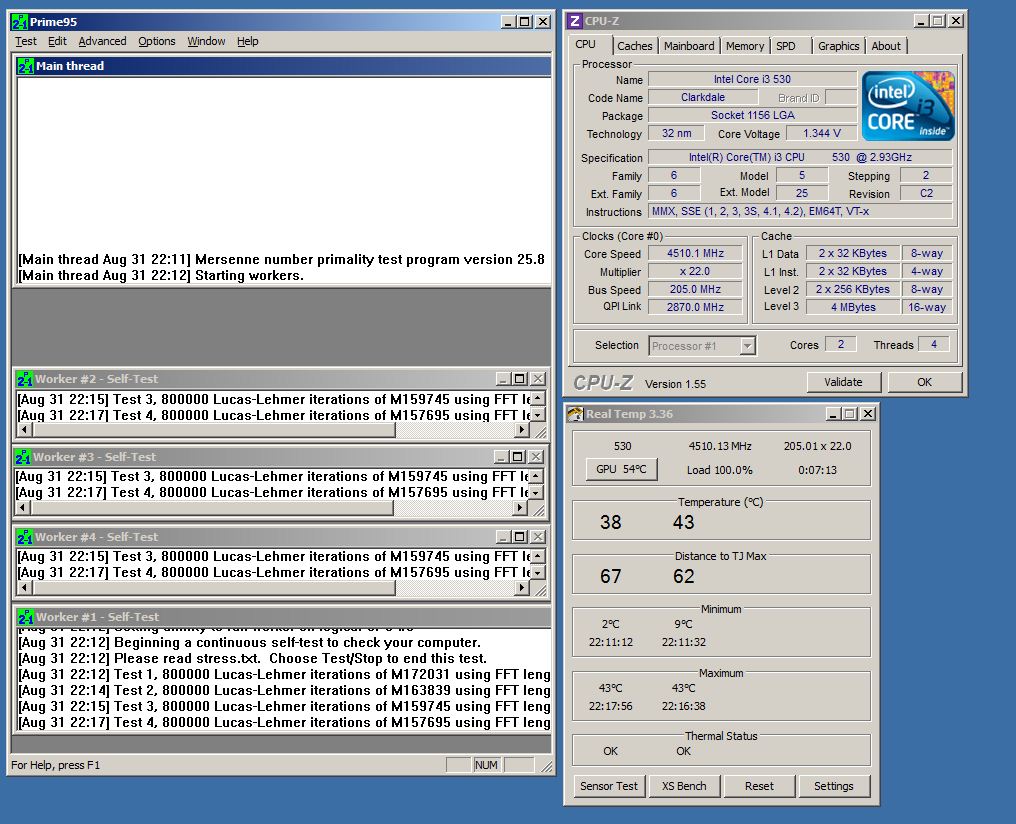
Task: Maximize the Worker #2 Self-Test window
Action: pos(520,379)
